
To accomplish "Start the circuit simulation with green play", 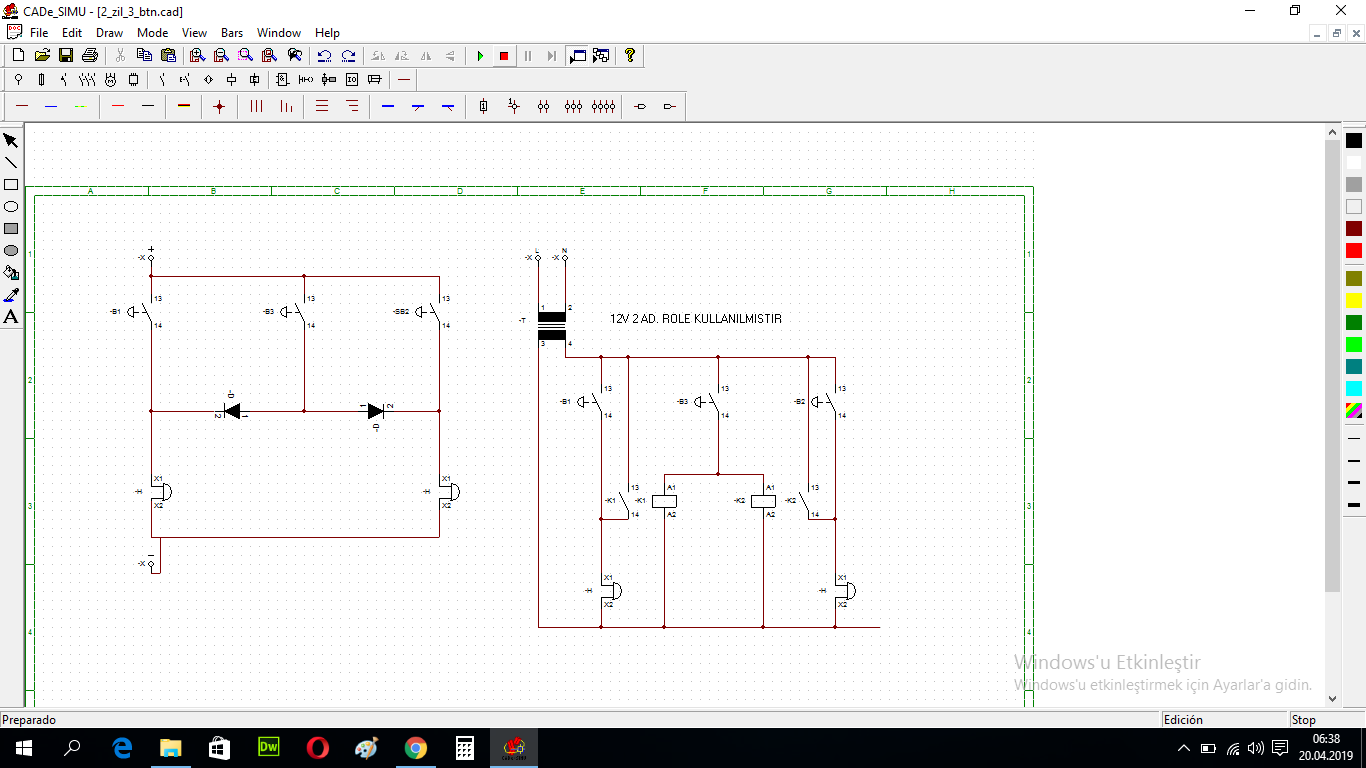I will [x=480, y=56].
